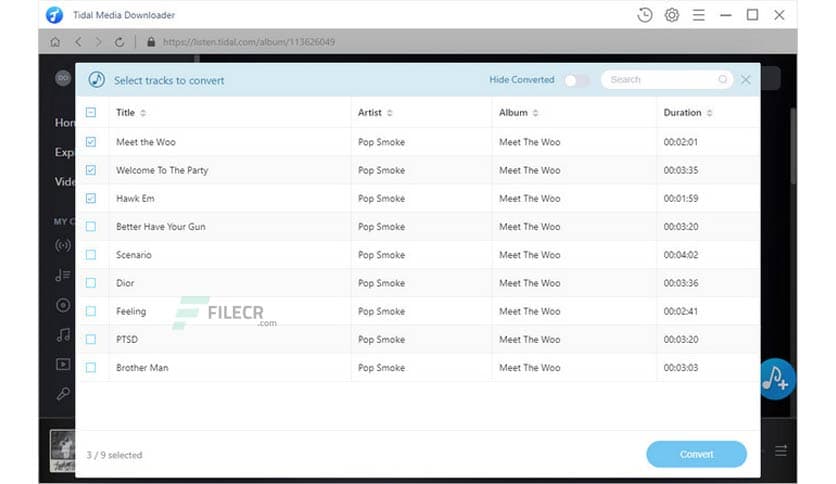The height and width of the screenshot is (484, 836).
Task: Click the listen.tidal.com URL address bar
Action: tap(249, 42)
